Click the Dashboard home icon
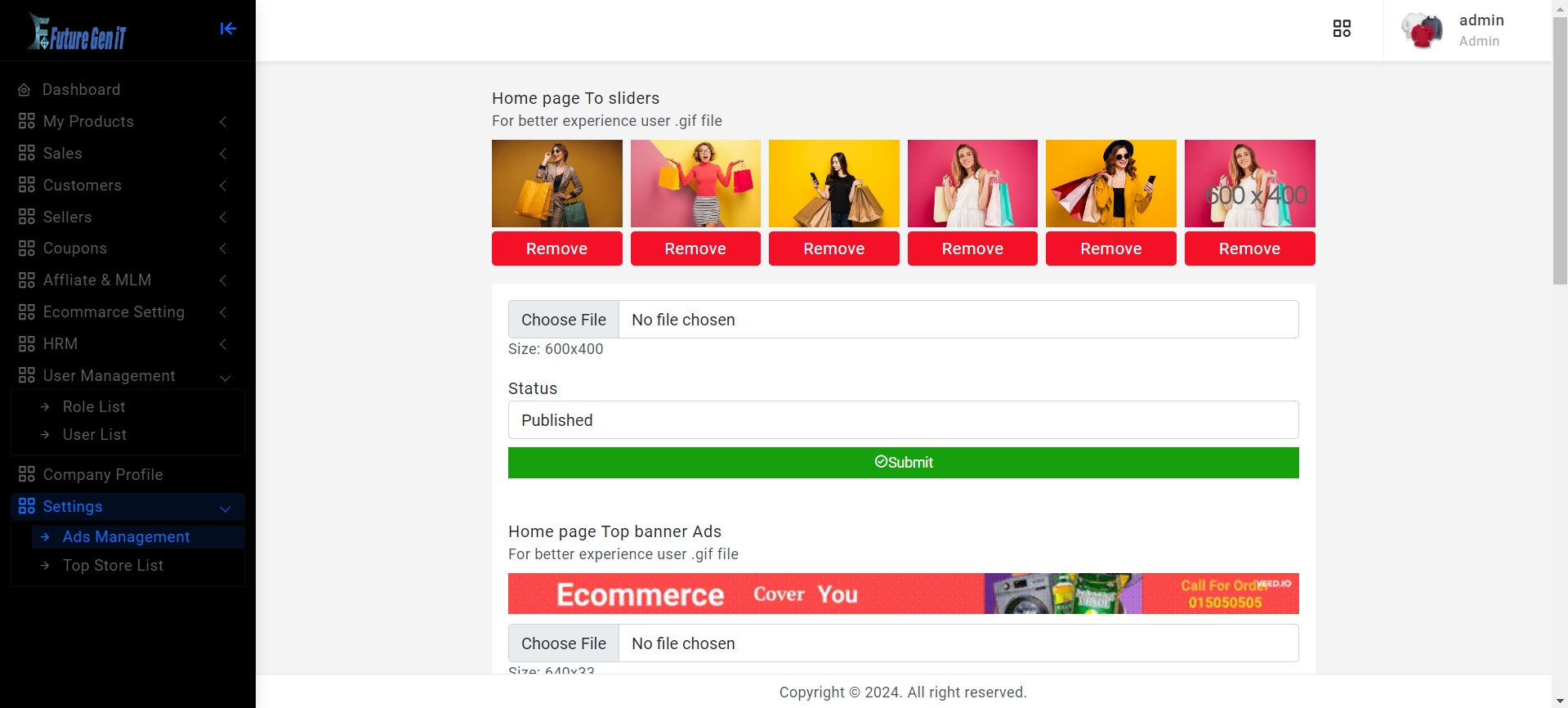Image resolution: width=1568 pixels, height=708 pixels. coord(25,90)
